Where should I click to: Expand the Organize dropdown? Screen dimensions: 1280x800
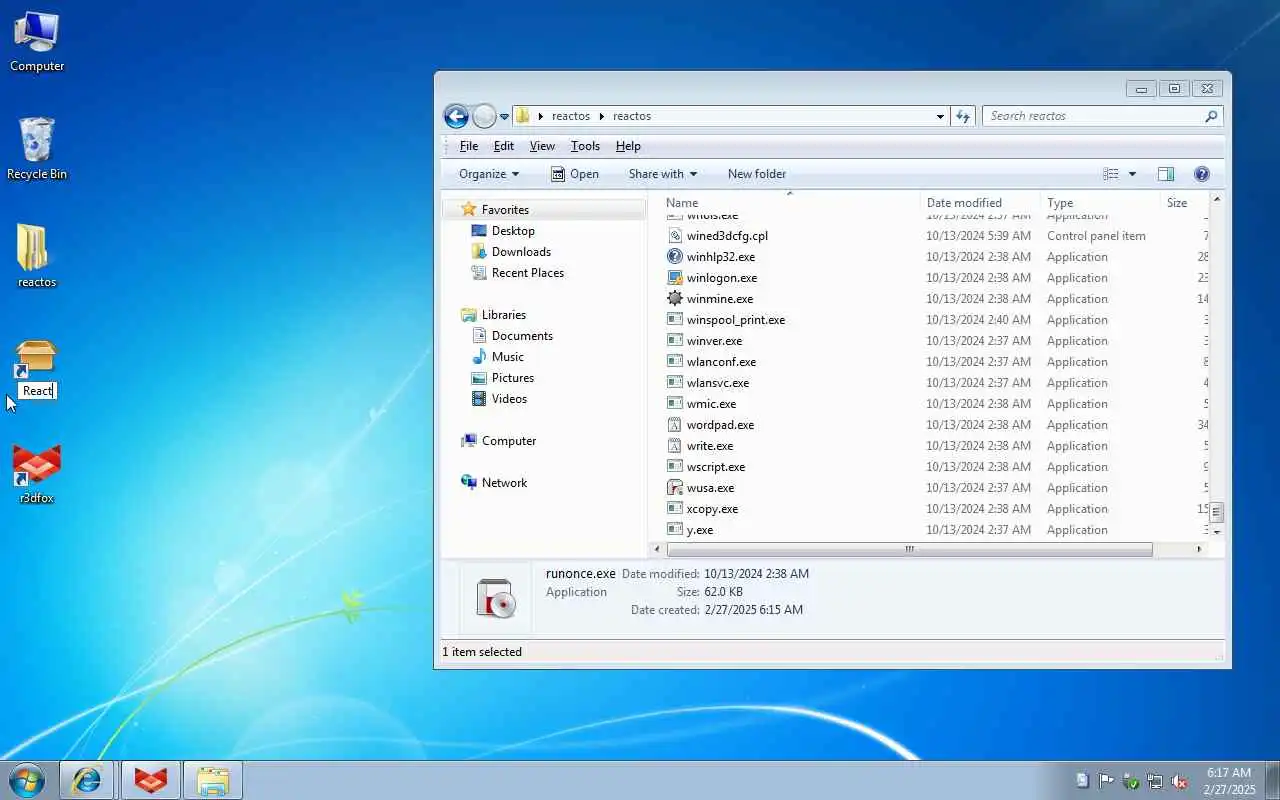[489, 174]
